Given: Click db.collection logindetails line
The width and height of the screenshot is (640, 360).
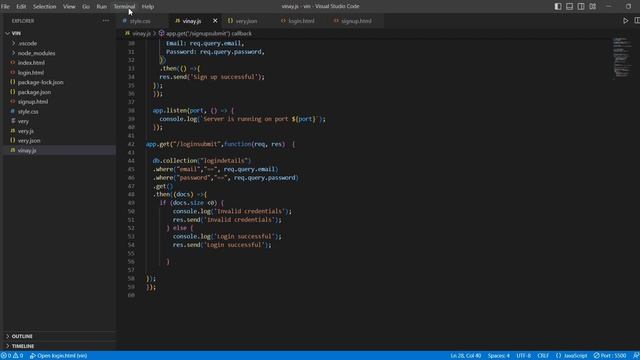Looking at the screenshot, I should click(x=202, y=161).
